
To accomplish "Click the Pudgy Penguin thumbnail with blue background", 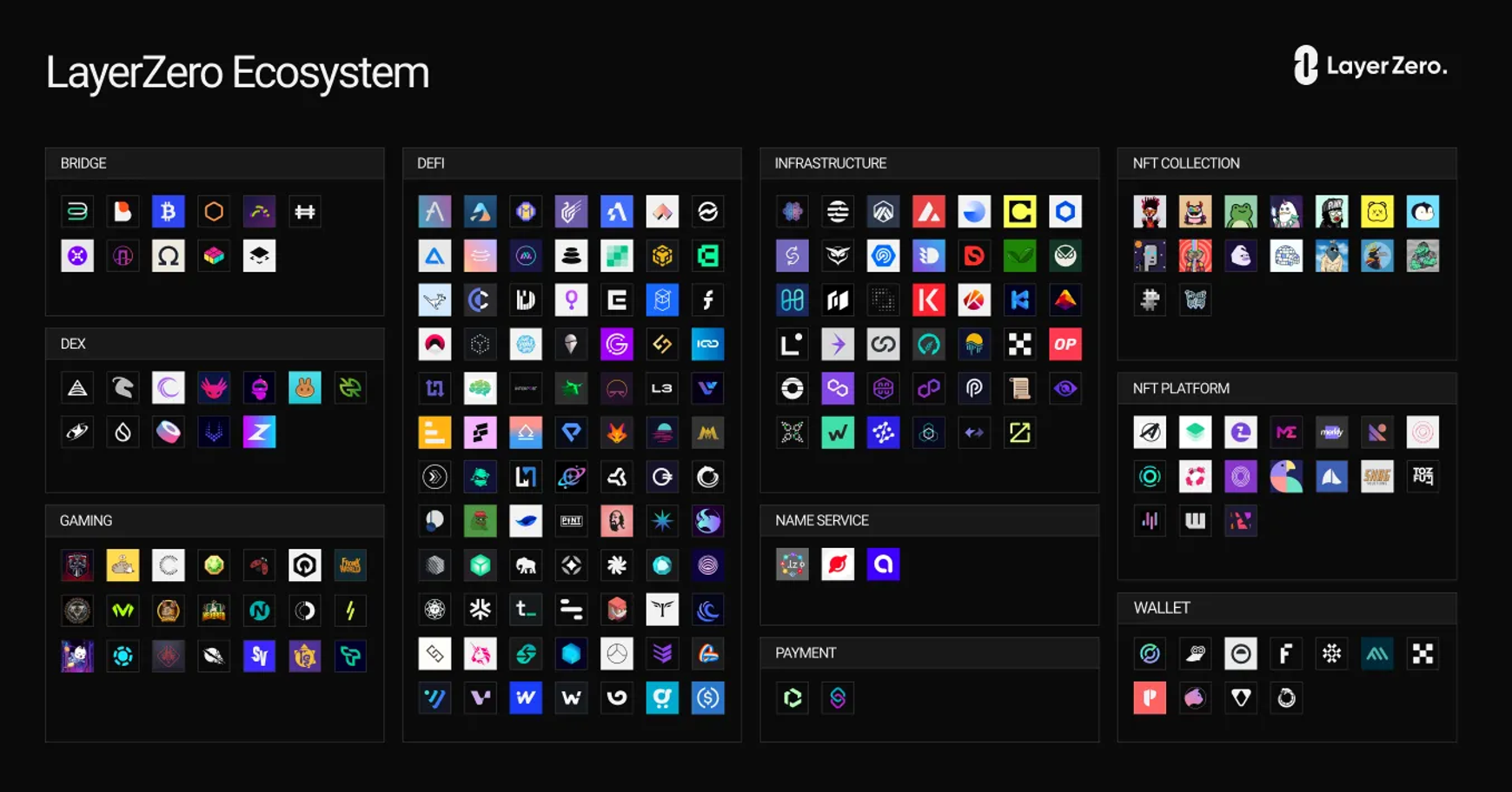I will point(1422,211).
